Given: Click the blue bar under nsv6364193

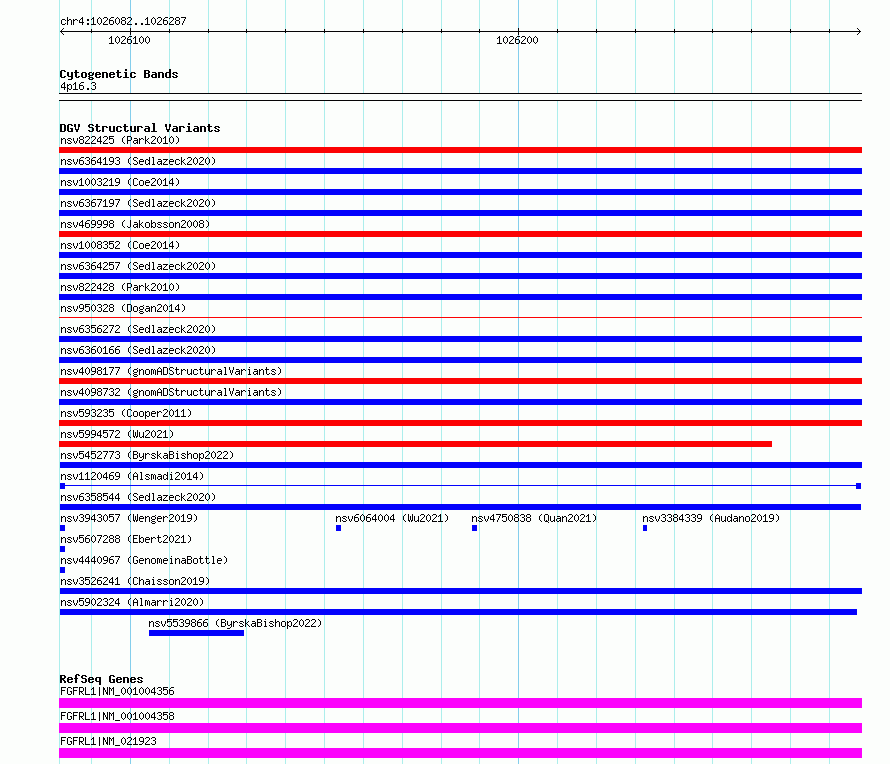Looking at the screenshot, I should tap(460, 171).
